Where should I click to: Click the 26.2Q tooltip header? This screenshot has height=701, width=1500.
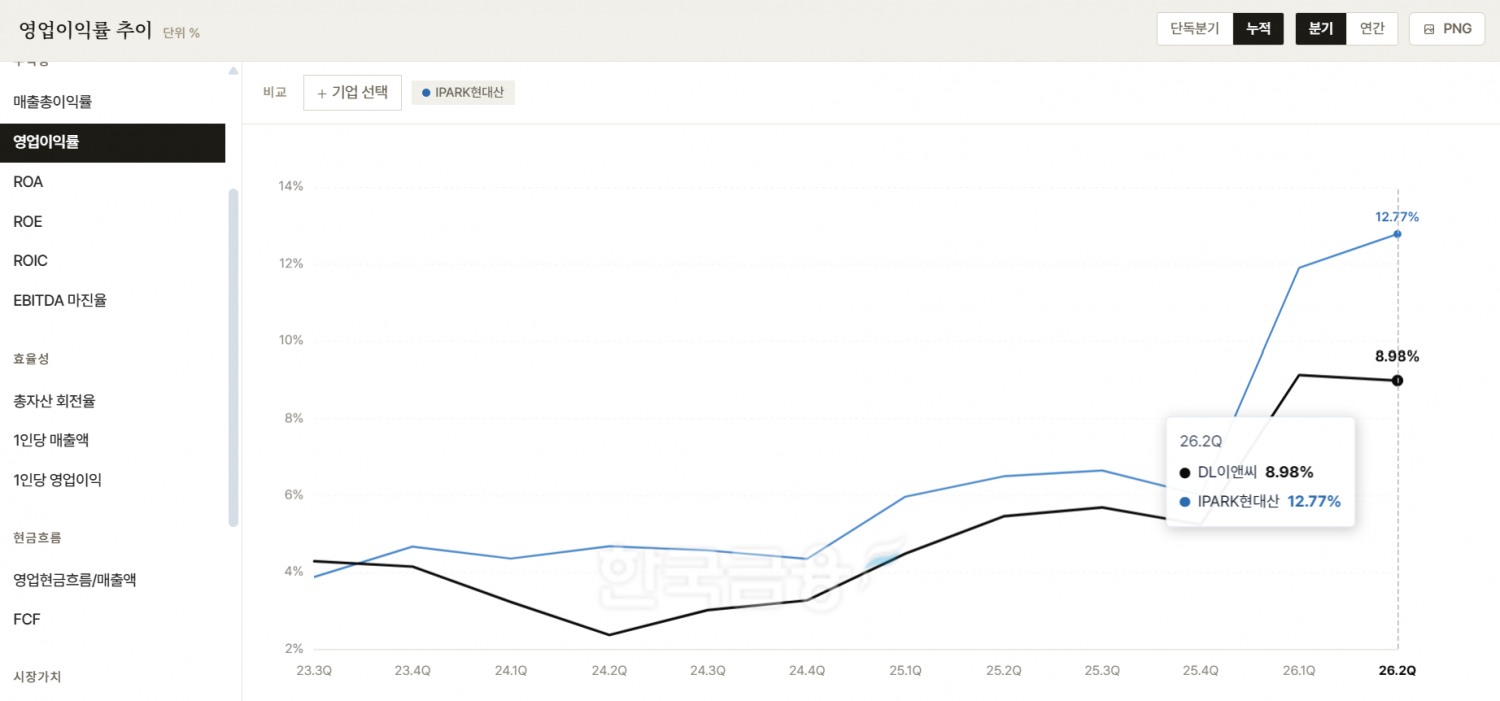click(1201, 441)
